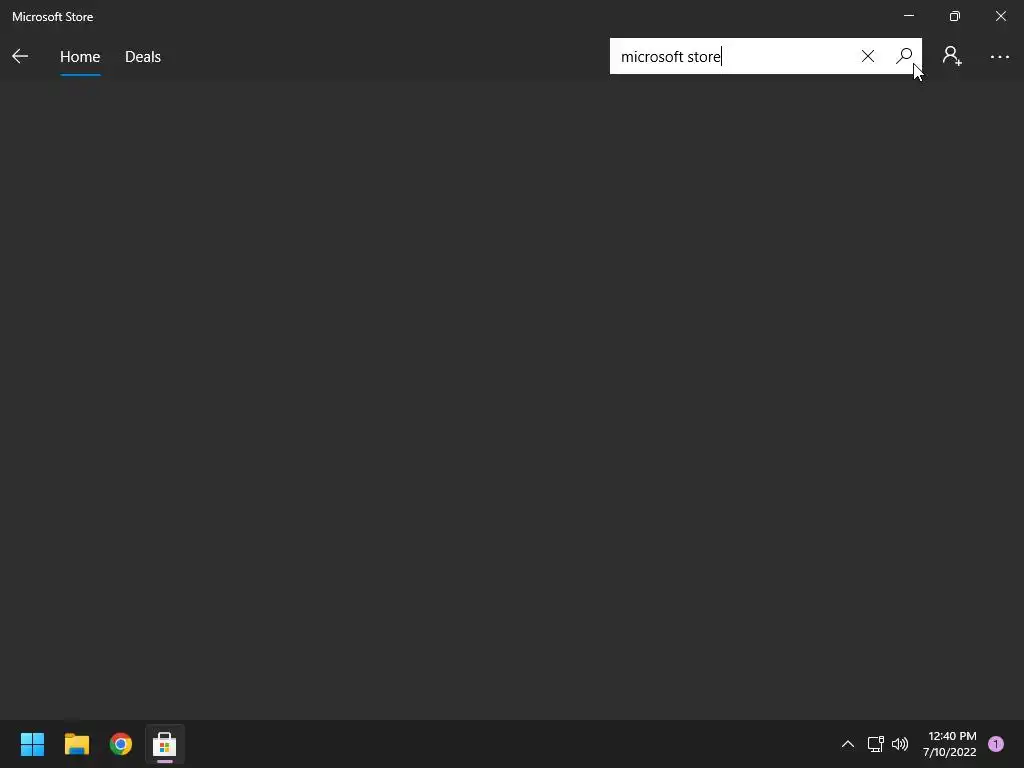The height and width of the screenshot is (768, 1024).
Task: Show hidden system tray icons
Action: (848, 743)
